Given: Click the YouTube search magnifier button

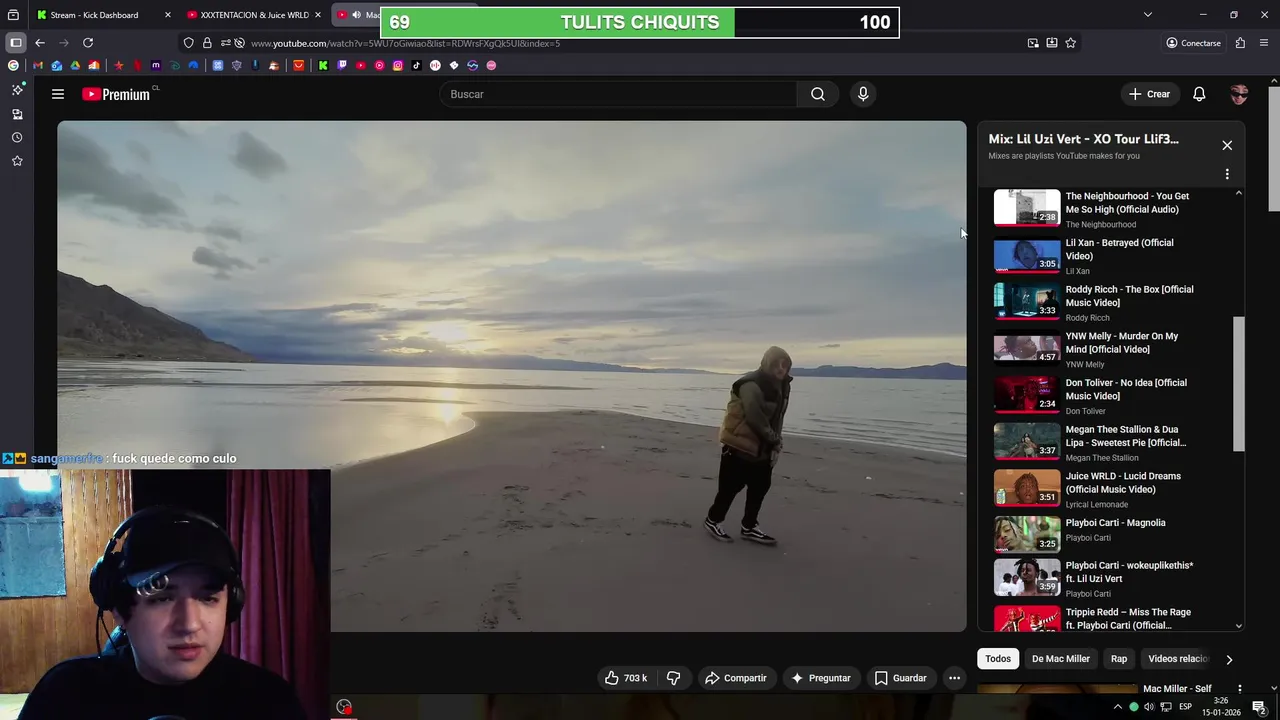Looking at the screenshot, I should pyautogui.click(x=818, y=94).
